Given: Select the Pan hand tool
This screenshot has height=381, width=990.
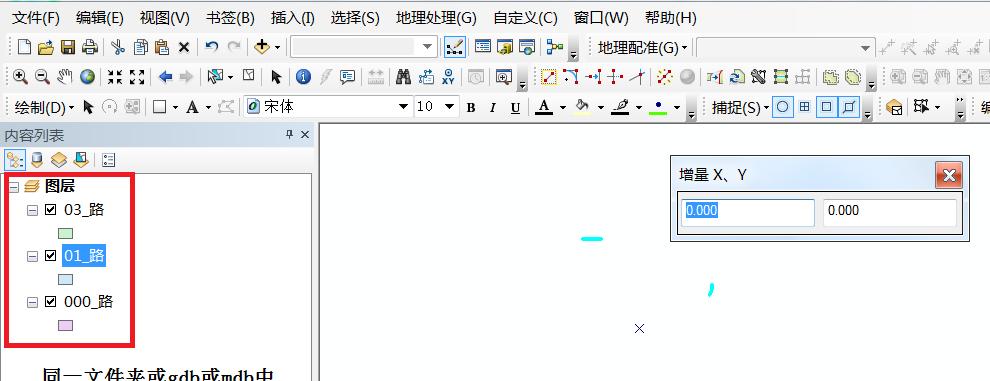Looking at the screenshot, I should pos(64,77).
